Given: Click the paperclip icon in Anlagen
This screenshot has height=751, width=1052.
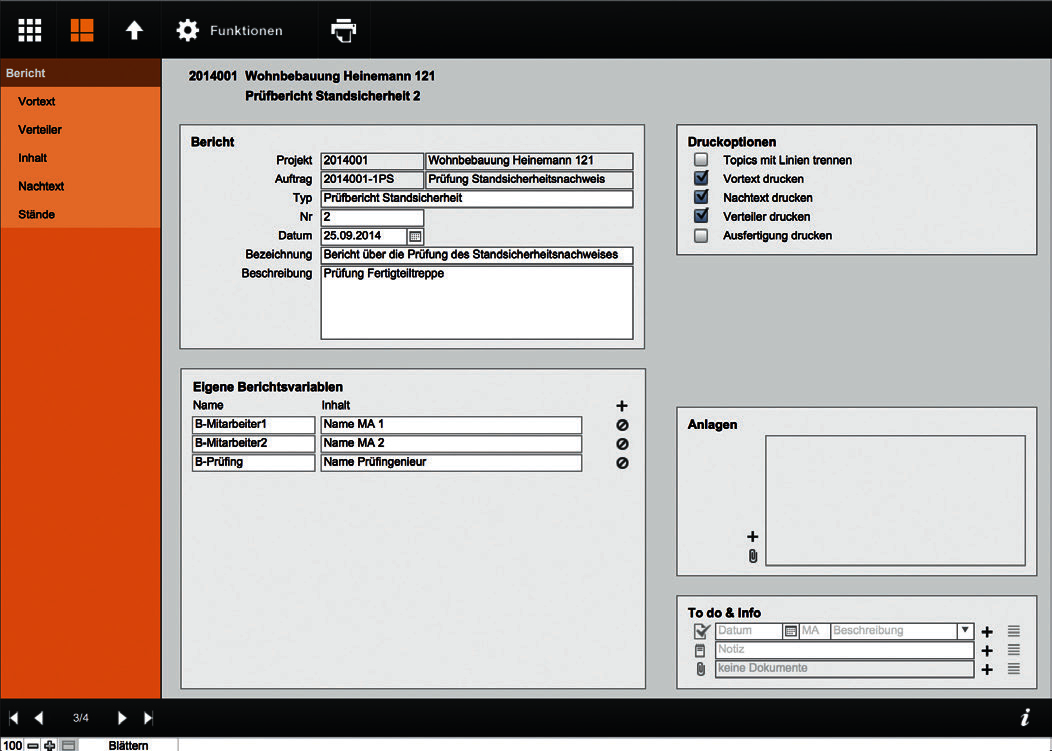Looking at the screenshot, I should (x=753, y=556).
